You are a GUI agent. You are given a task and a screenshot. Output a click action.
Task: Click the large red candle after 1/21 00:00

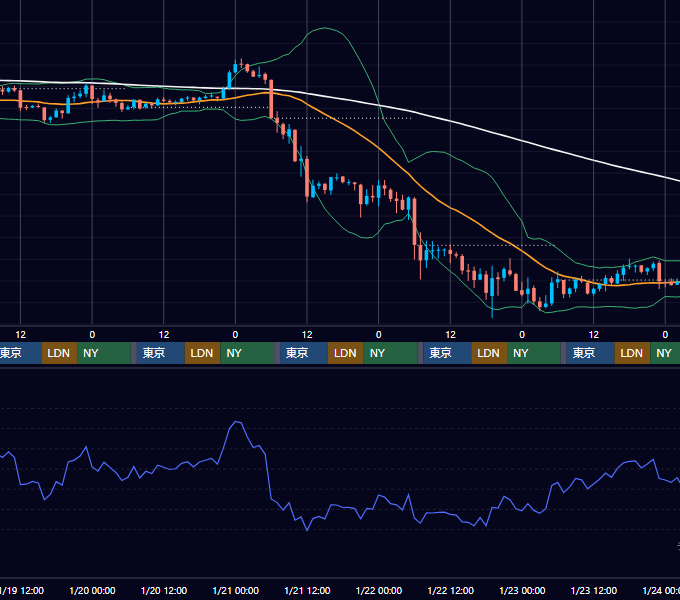click(271, 99)
